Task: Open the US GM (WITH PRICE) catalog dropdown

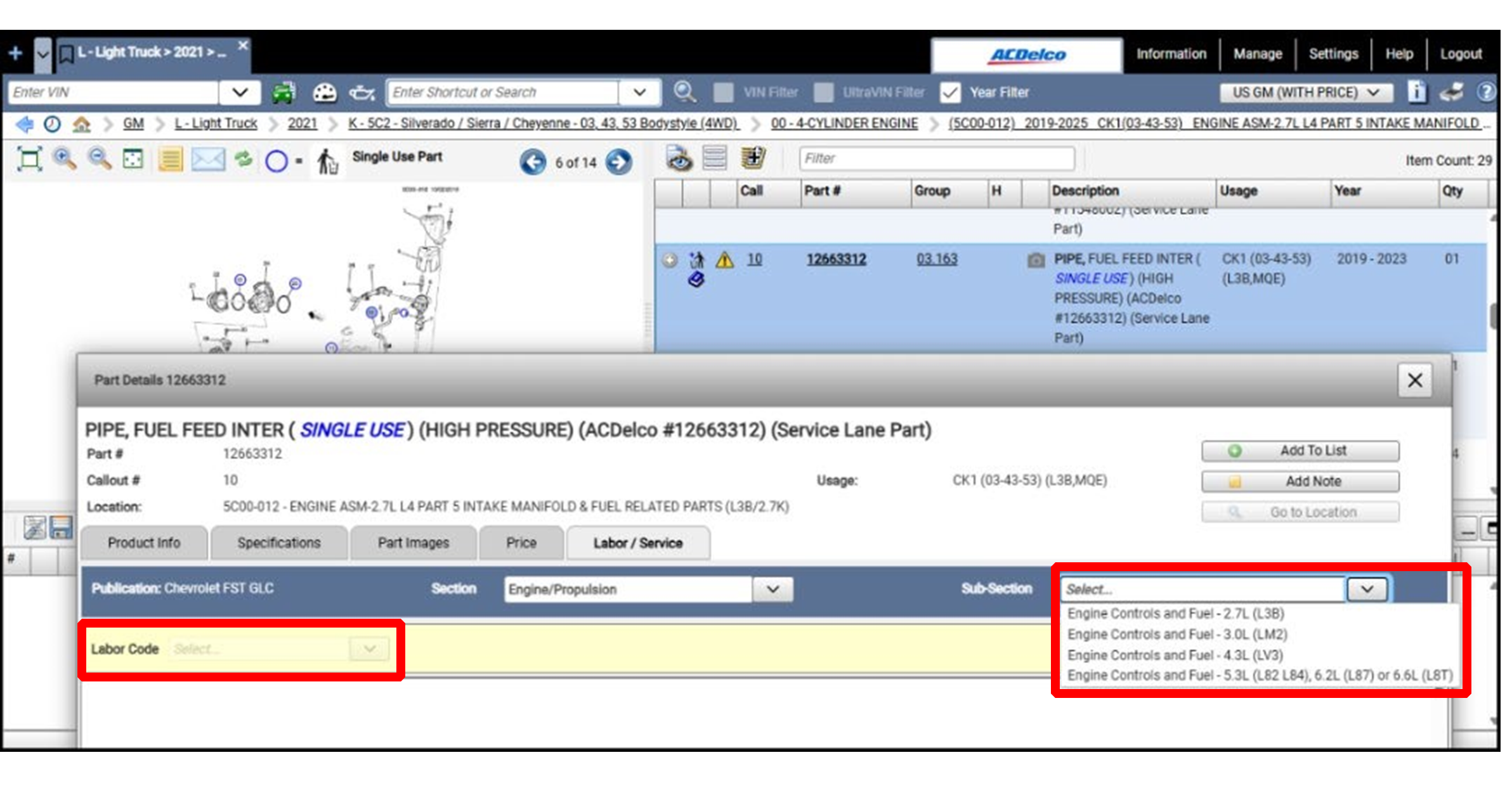Action: (x=1305, y=93)
